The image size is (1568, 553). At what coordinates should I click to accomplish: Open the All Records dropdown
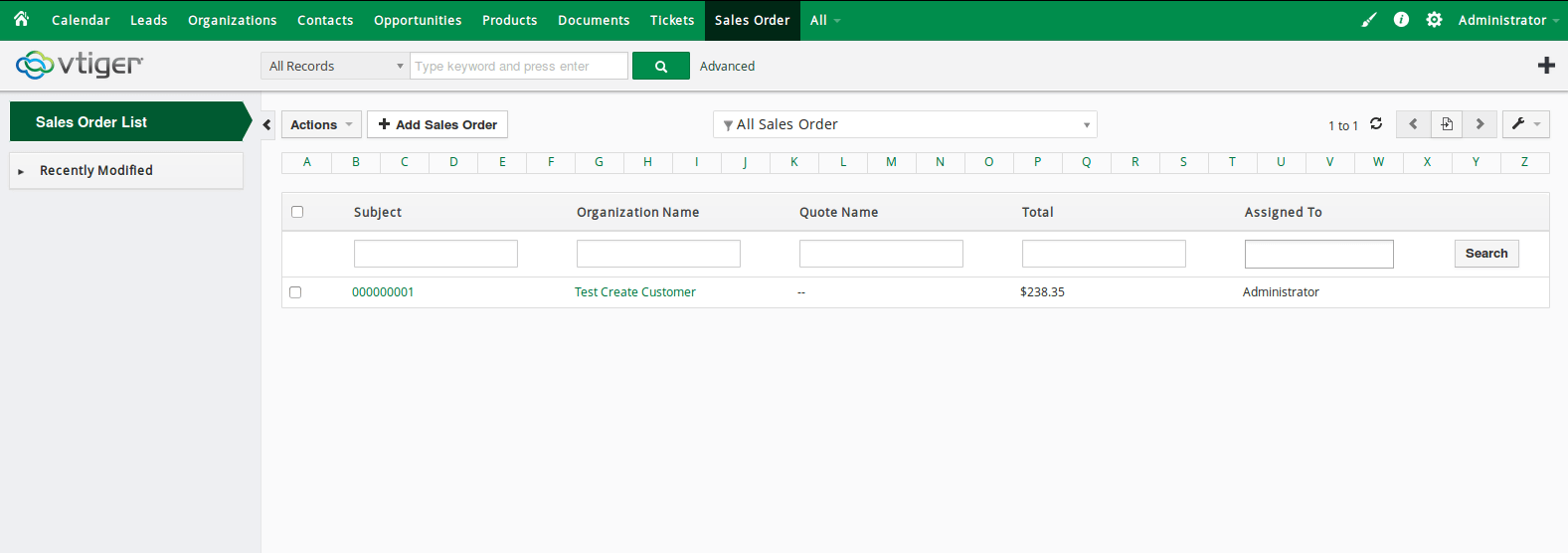coord(335,67)
